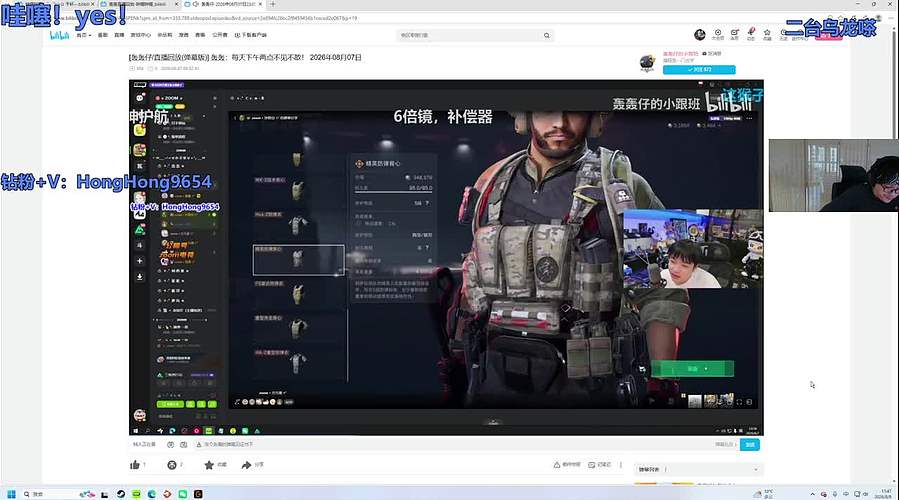Open a new browser tab with plus button
The width and height of the screenshot is (899, 500).
pos(272,4)
